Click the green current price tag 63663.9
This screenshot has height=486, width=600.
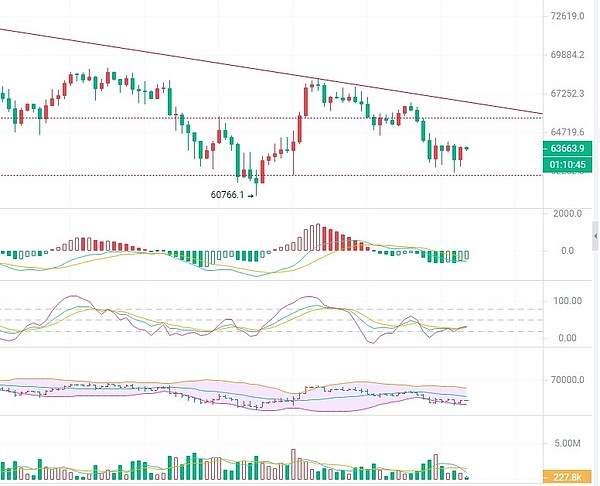[x=567, y=148]
